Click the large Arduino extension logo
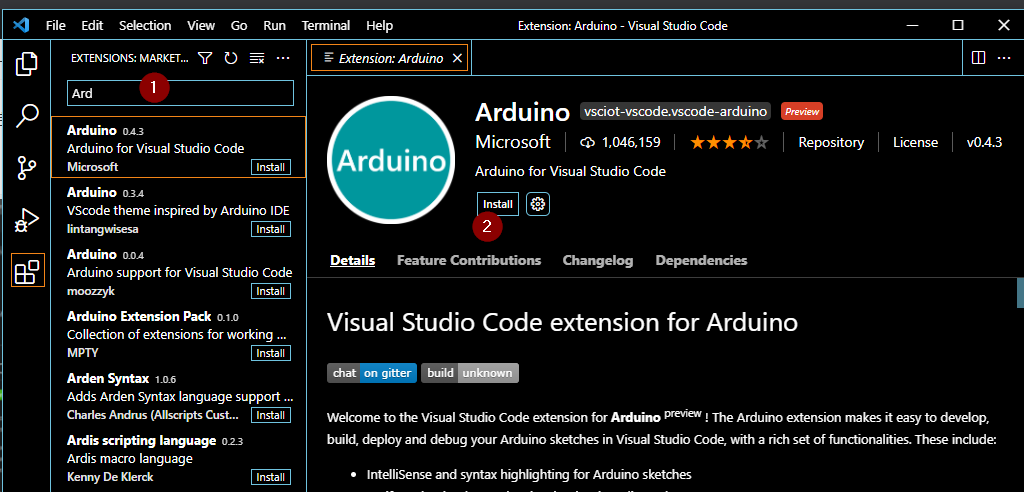Viewport: 1024px width, 492px height. point(391,159)
